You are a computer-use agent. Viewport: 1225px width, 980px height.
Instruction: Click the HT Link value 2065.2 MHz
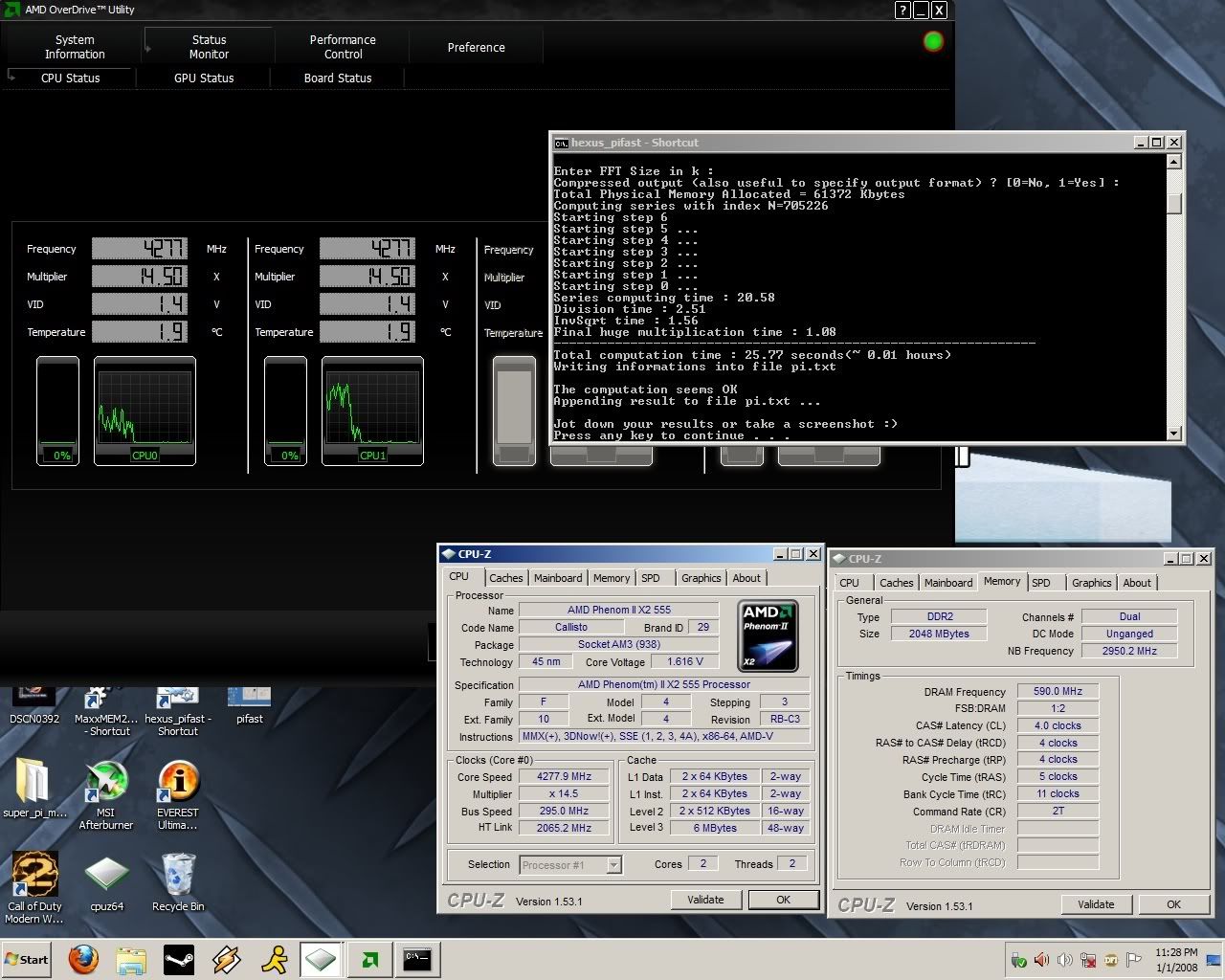click(565, 828)
